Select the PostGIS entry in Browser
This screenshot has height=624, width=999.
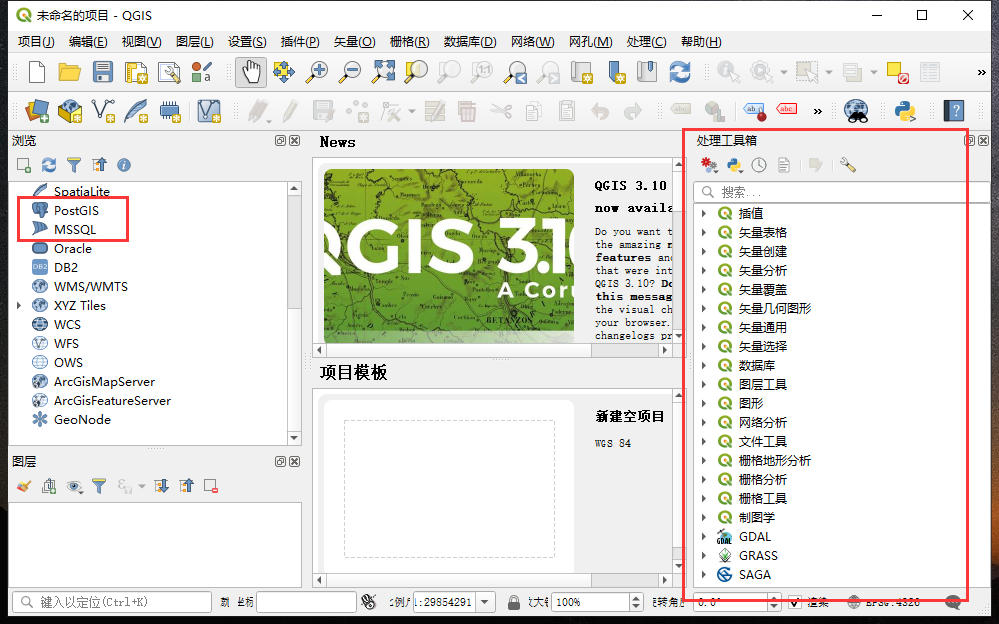[x=76, y=211]
